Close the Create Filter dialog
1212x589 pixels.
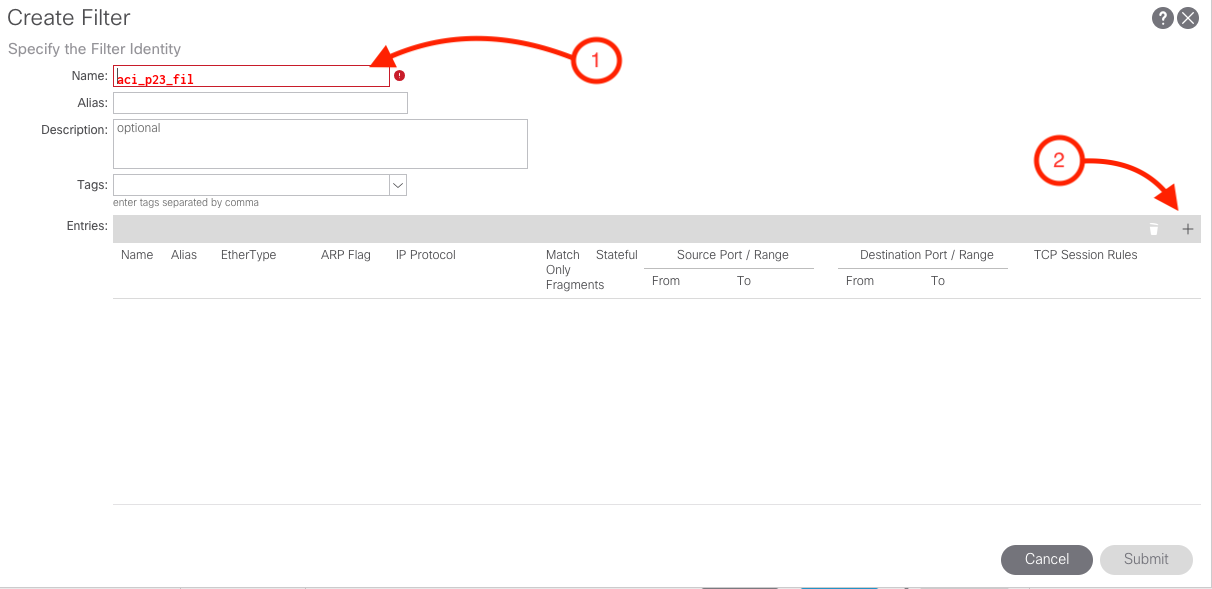coord(1188,18)
